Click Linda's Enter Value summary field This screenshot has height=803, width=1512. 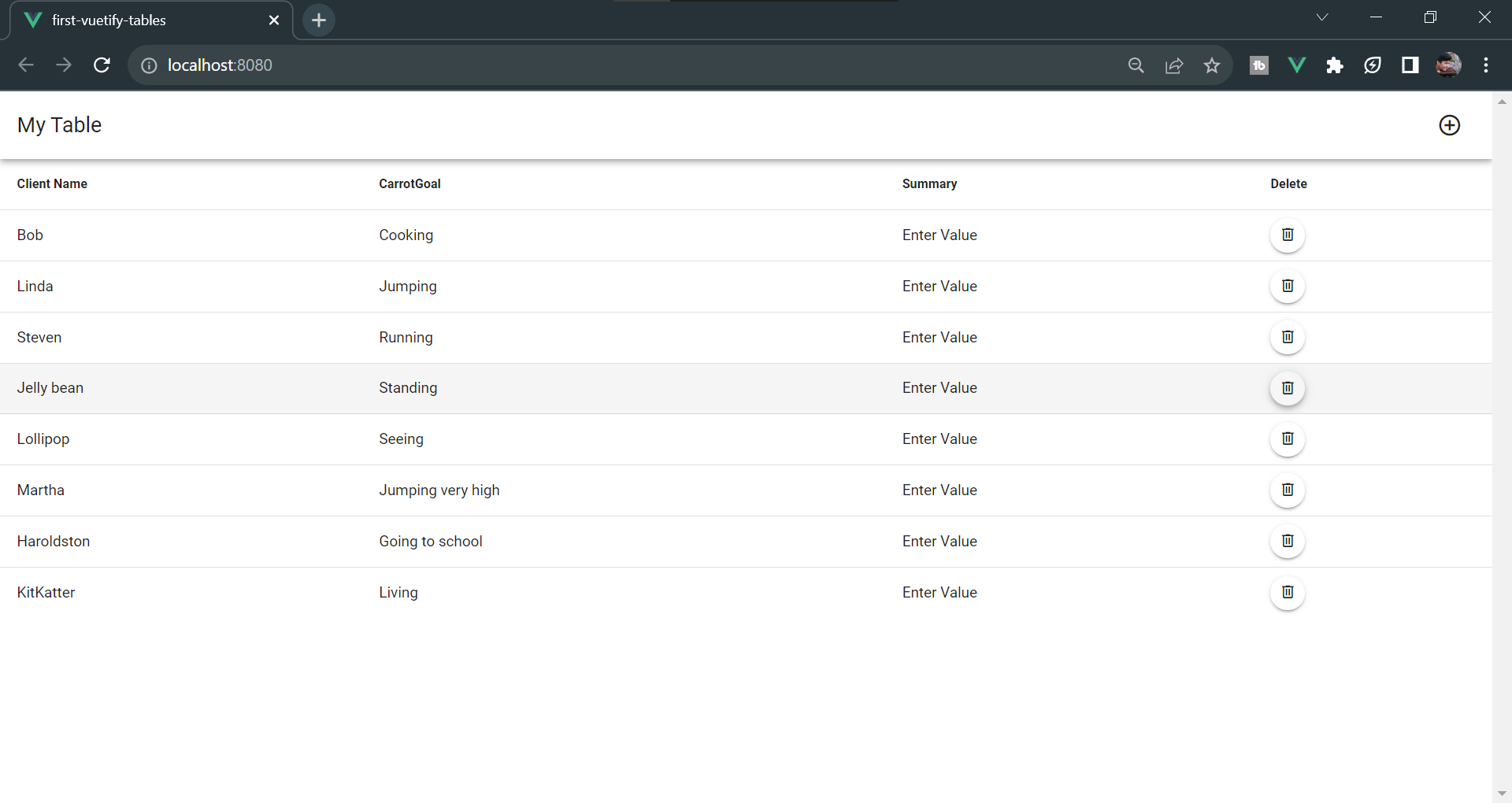tap(939, 286)
